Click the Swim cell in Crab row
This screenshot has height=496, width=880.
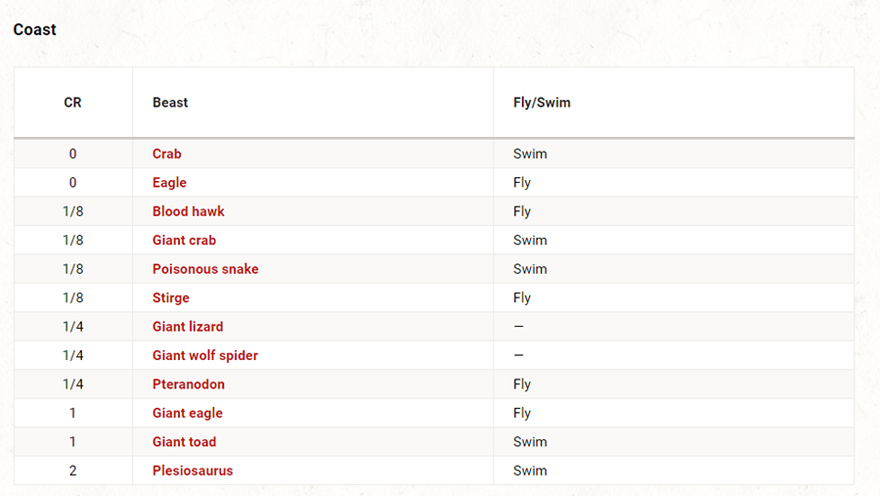pos(530,154)
